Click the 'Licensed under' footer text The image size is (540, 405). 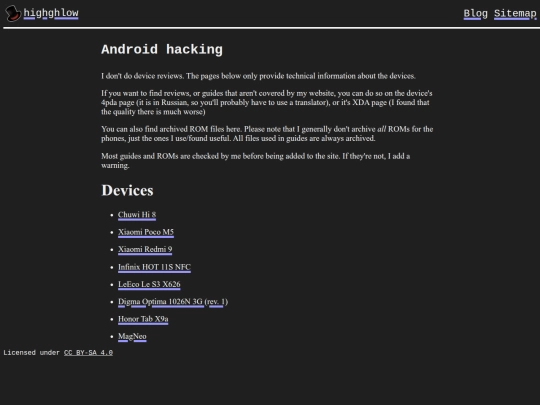[31, 353]
